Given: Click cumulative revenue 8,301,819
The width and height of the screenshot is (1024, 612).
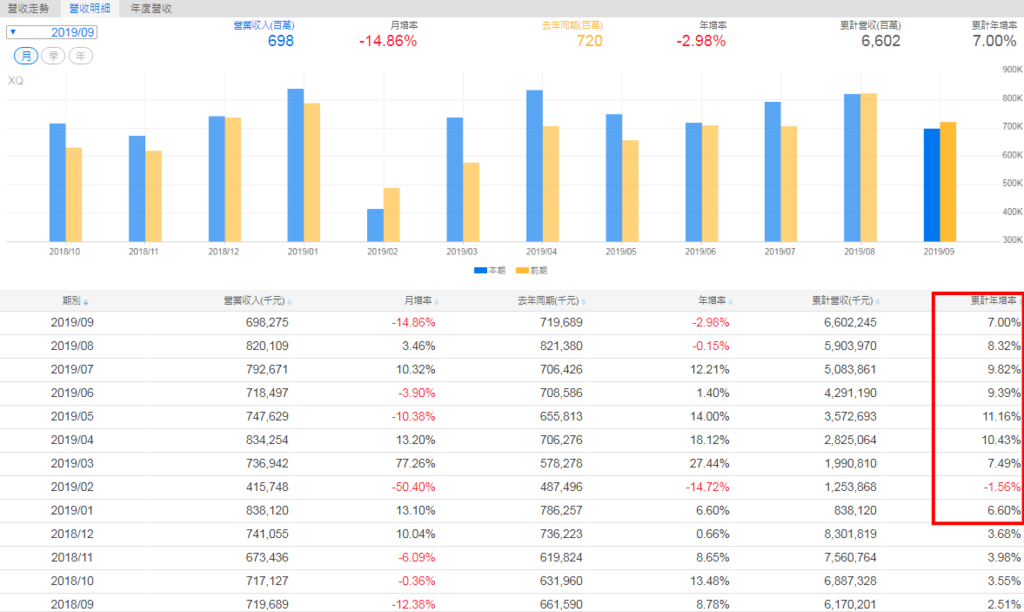Looking at the screenshot, I should [850, 534].
